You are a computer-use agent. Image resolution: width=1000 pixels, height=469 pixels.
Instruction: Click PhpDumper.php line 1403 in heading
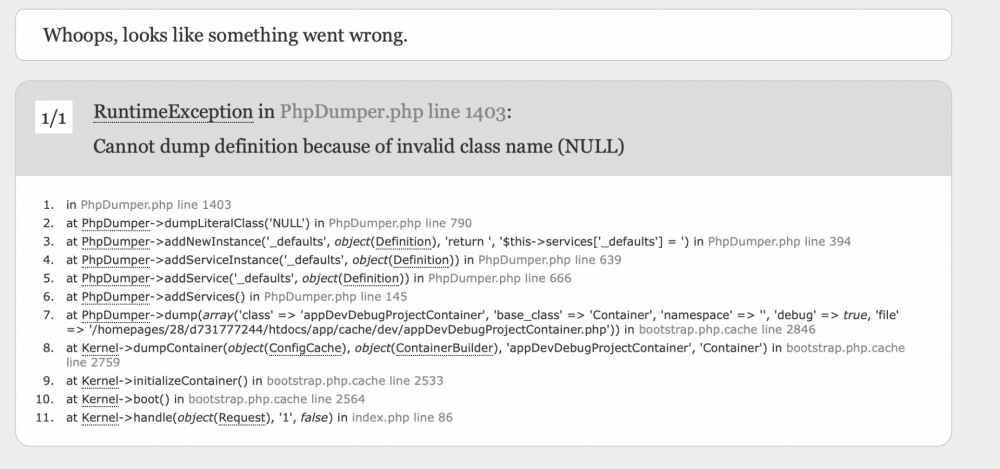(392, 112)
